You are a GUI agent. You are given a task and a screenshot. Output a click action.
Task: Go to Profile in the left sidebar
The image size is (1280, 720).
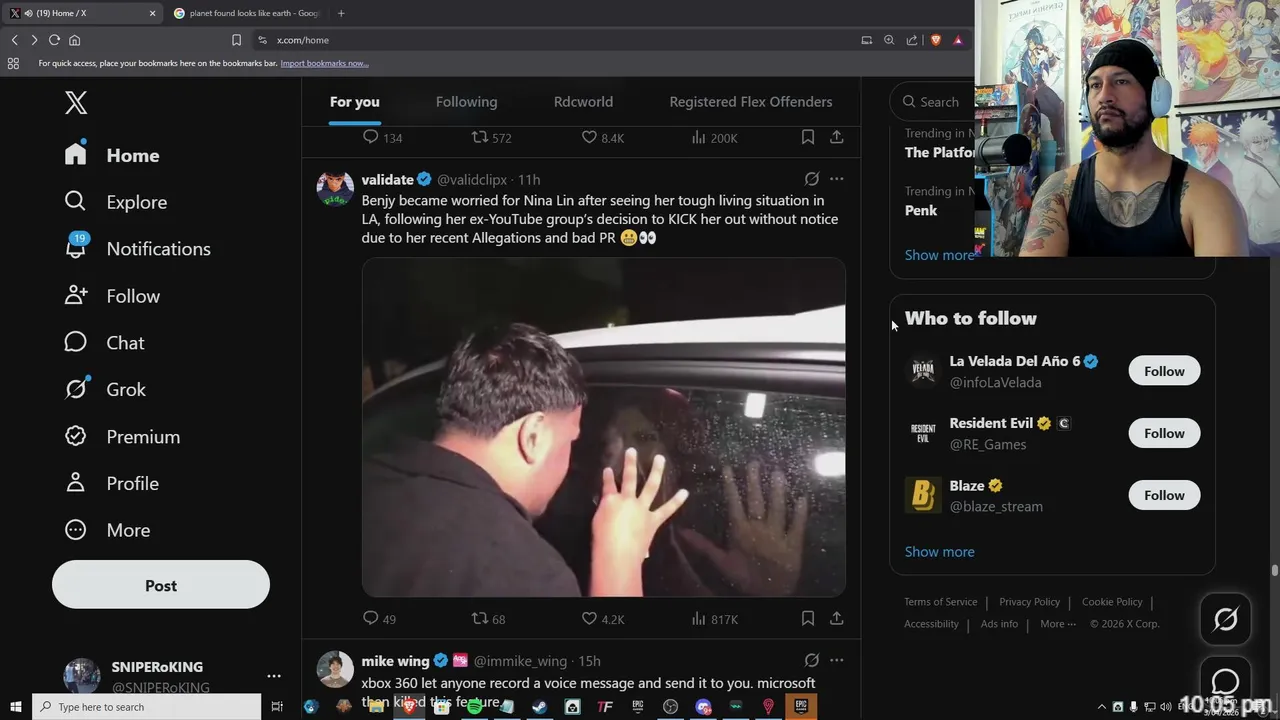click(111, 483)
